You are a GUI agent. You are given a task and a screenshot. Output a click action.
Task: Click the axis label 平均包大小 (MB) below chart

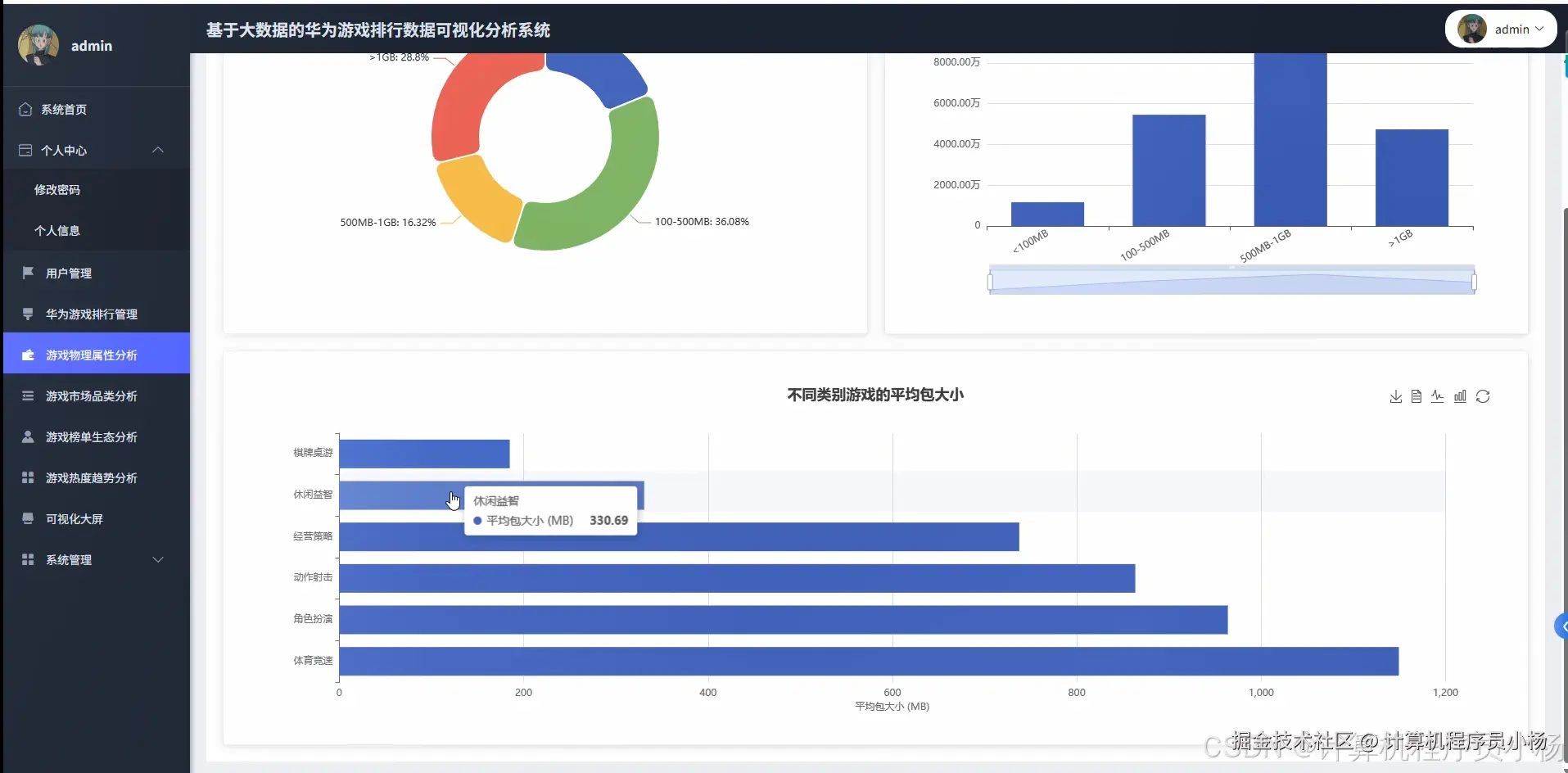pos(892,706)
